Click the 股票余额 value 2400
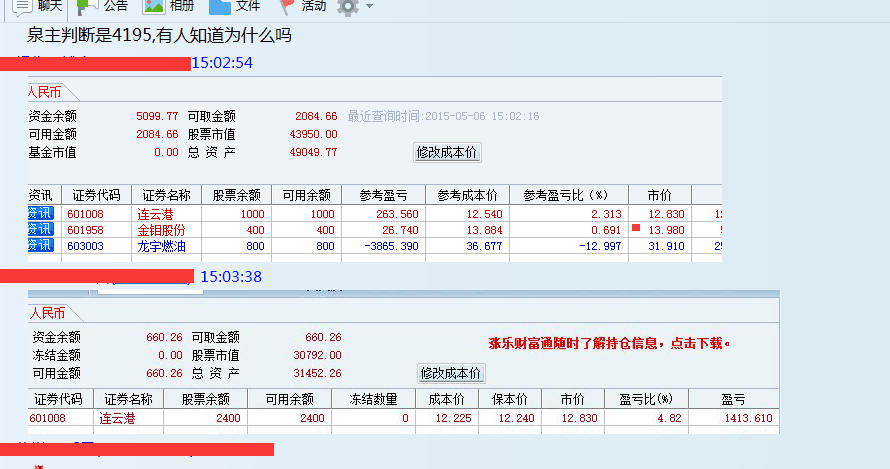The height and width of the screenshot is (469, 890). [228, 418]
